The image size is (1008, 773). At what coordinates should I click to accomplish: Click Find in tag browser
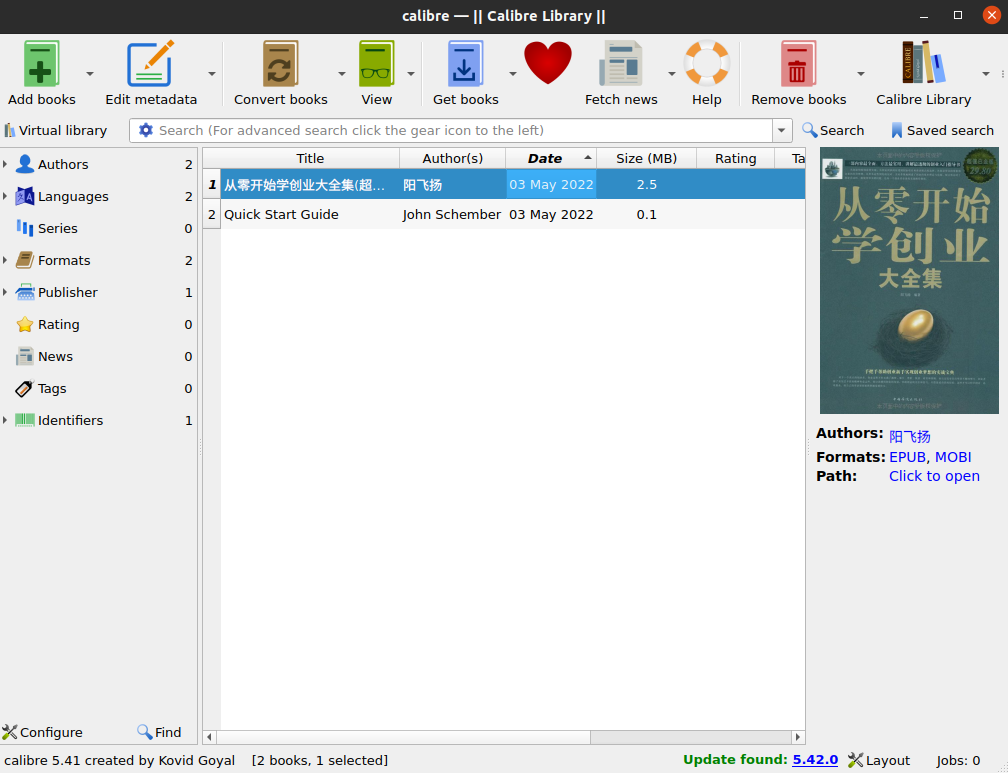(x=159, y=732)
